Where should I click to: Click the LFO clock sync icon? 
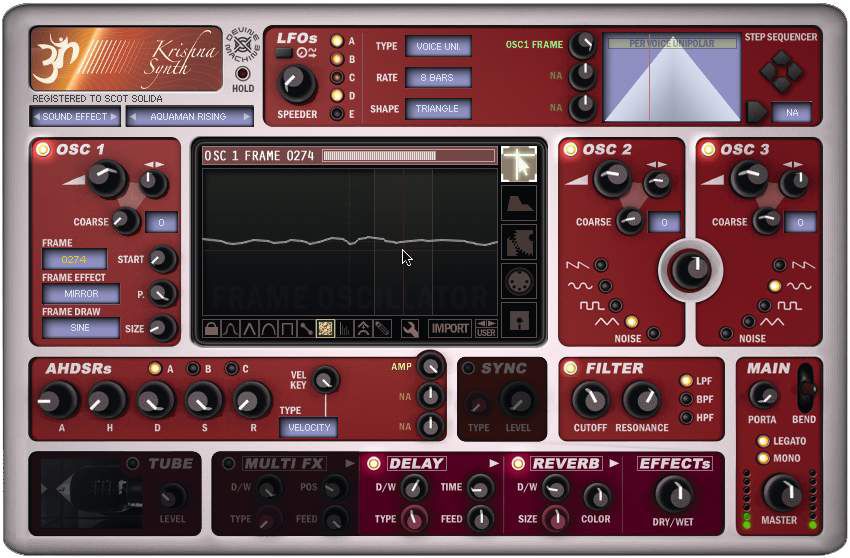(x=306, y=53)
